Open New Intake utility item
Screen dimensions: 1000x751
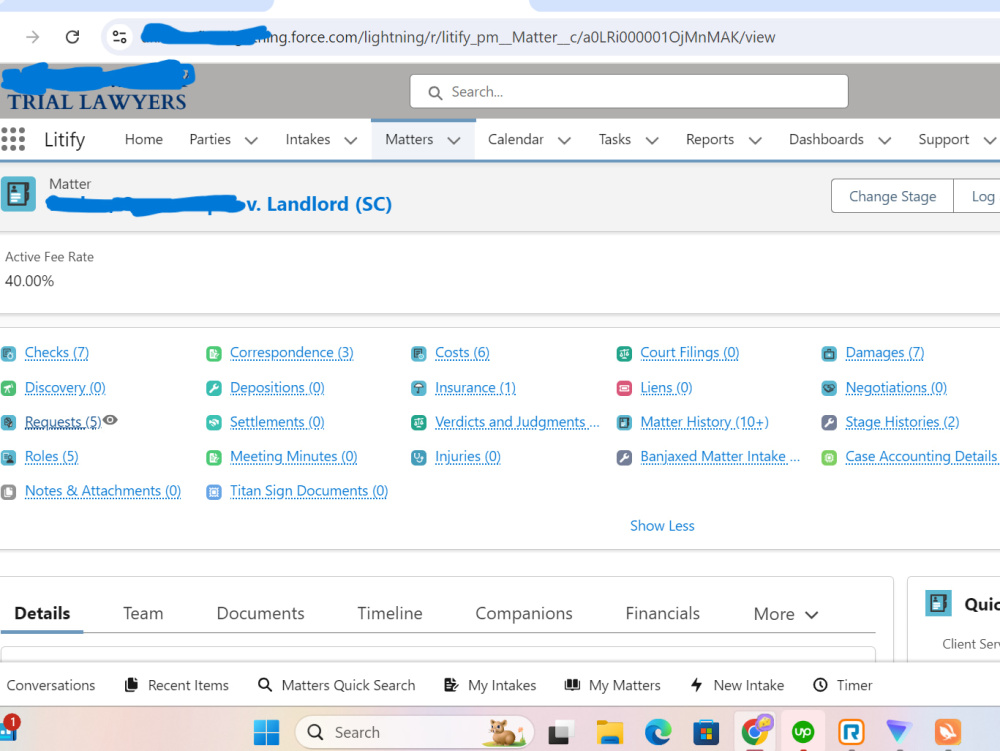pyautogui.click(x=737, y=685)
